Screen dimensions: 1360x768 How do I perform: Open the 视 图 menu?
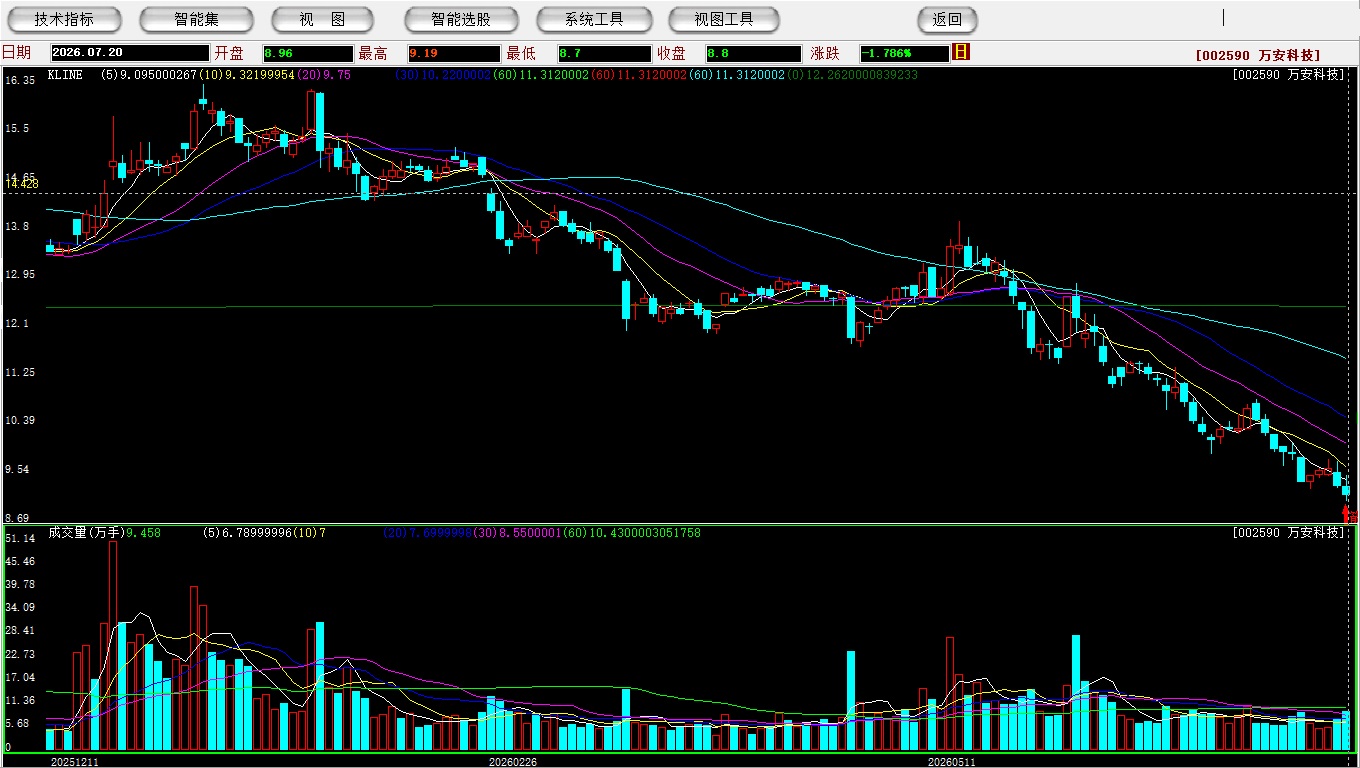(x=322, y=20)
